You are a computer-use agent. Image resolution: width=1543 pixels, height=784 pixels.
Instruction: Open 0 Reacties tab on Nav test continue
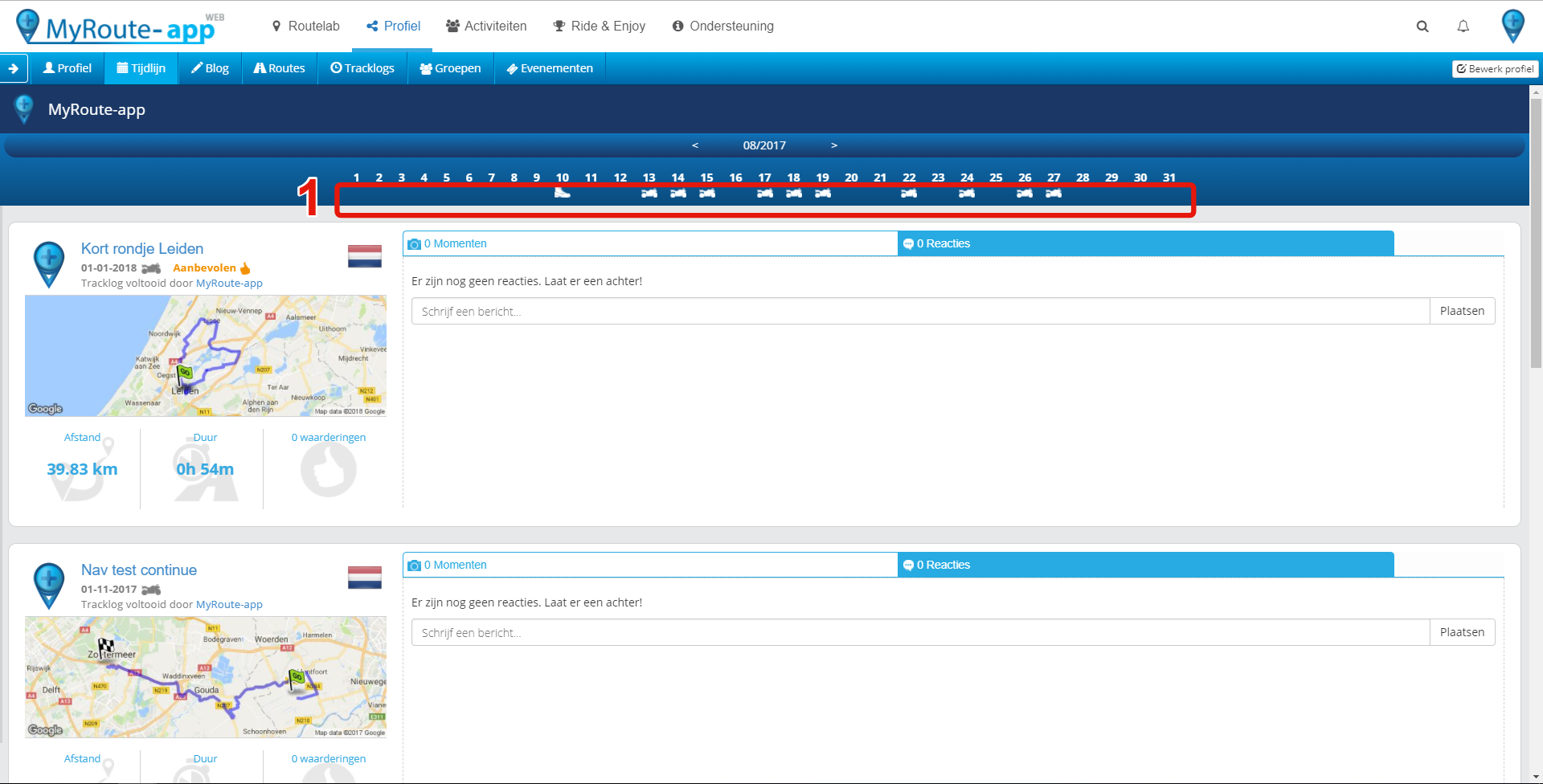1146,565
